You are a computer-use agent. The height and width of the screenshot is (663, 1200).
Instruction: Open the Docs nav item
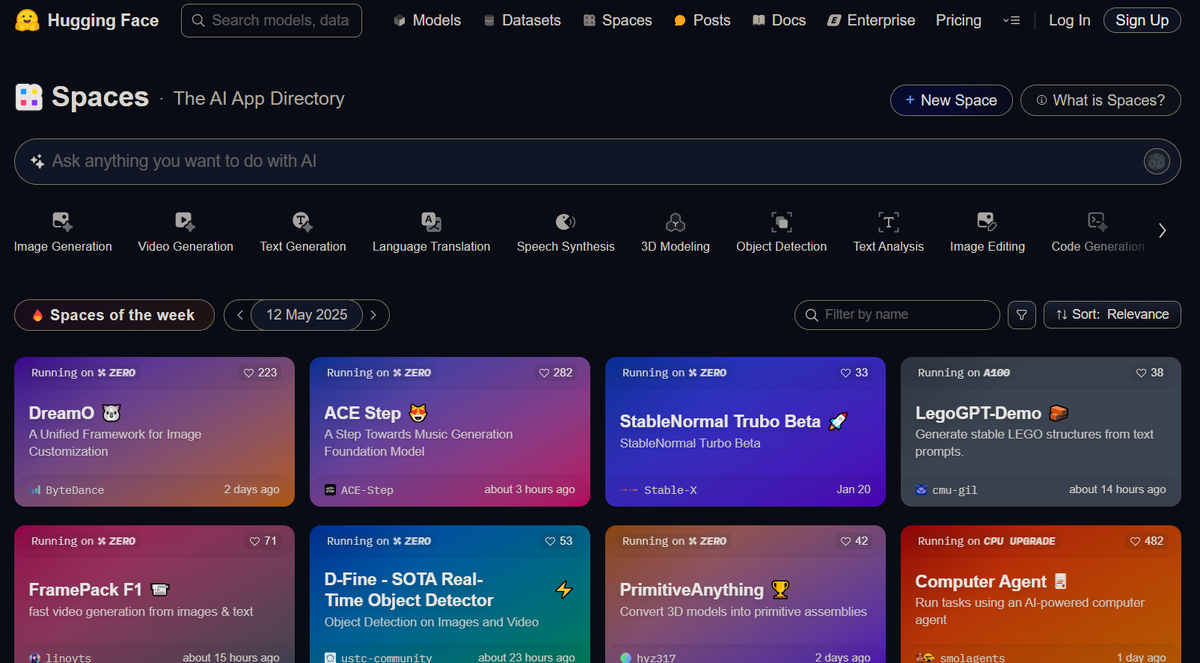pos(779,20)
